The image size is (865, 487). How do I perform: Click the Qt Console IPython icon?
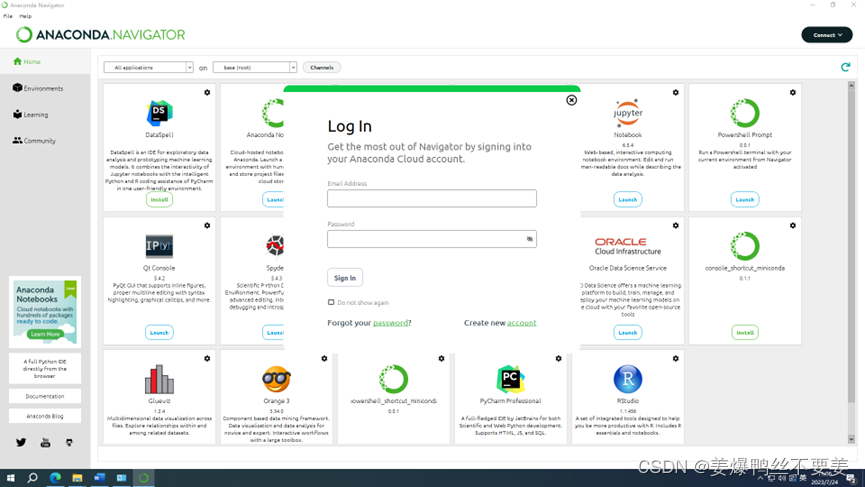click(x=159, y=246)
